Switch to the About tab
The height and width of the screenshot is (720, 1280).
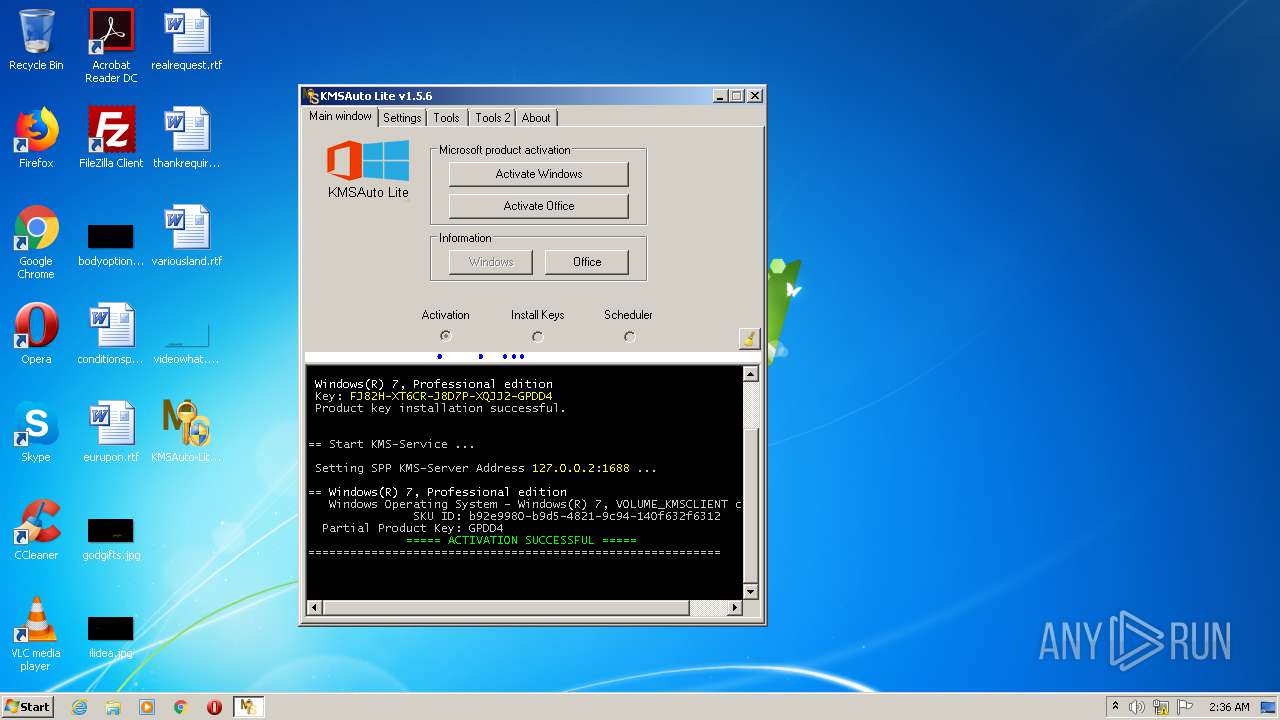pyautogui.click(x=536, y=118)
